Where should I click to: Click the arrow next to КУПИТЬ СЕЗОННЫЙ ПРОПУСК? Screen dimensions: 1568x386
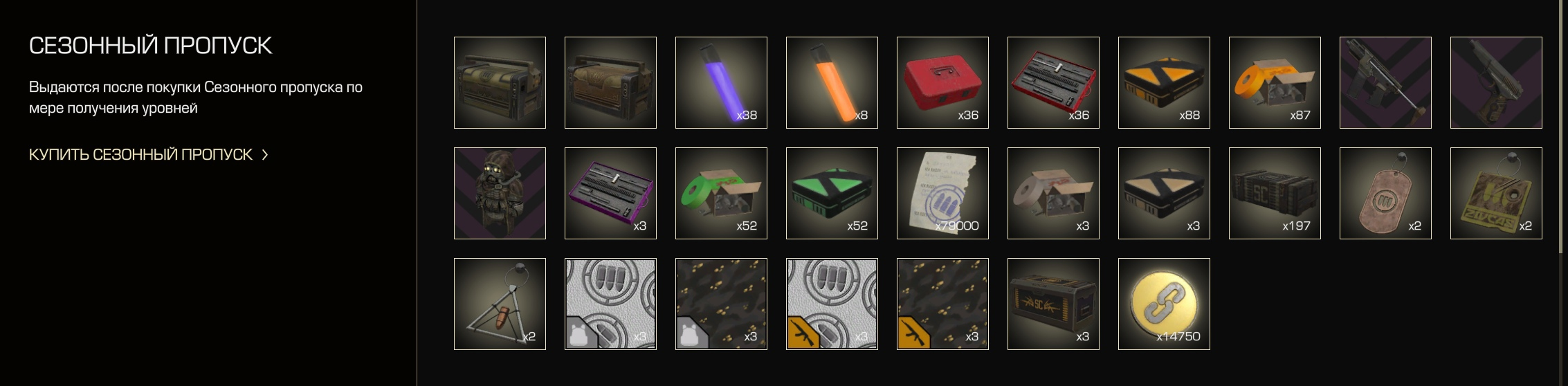264,155
